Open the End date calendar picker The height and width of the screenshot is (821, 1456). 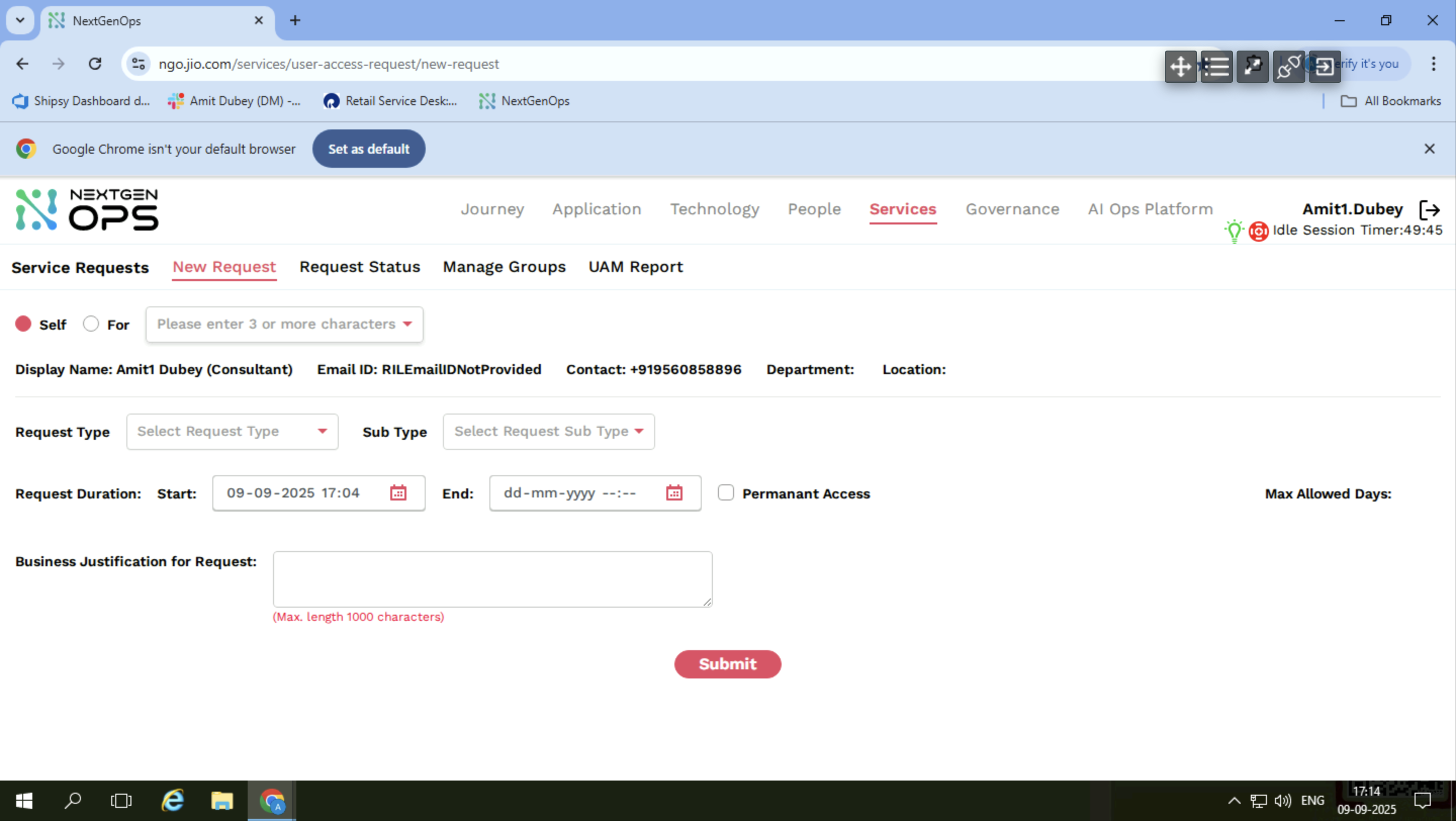pos(674,492)
